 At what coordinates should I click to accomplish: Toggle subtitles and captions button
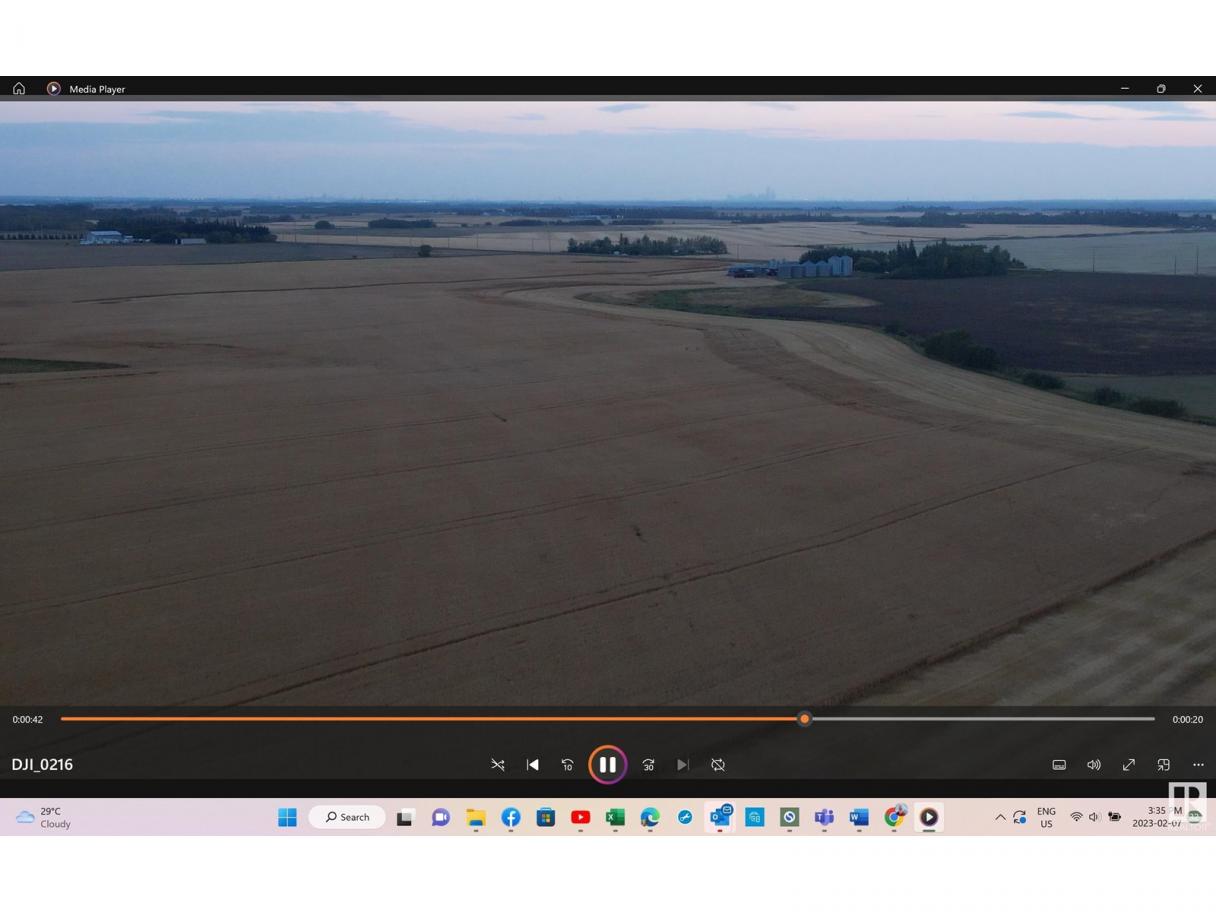point(1059,765)
